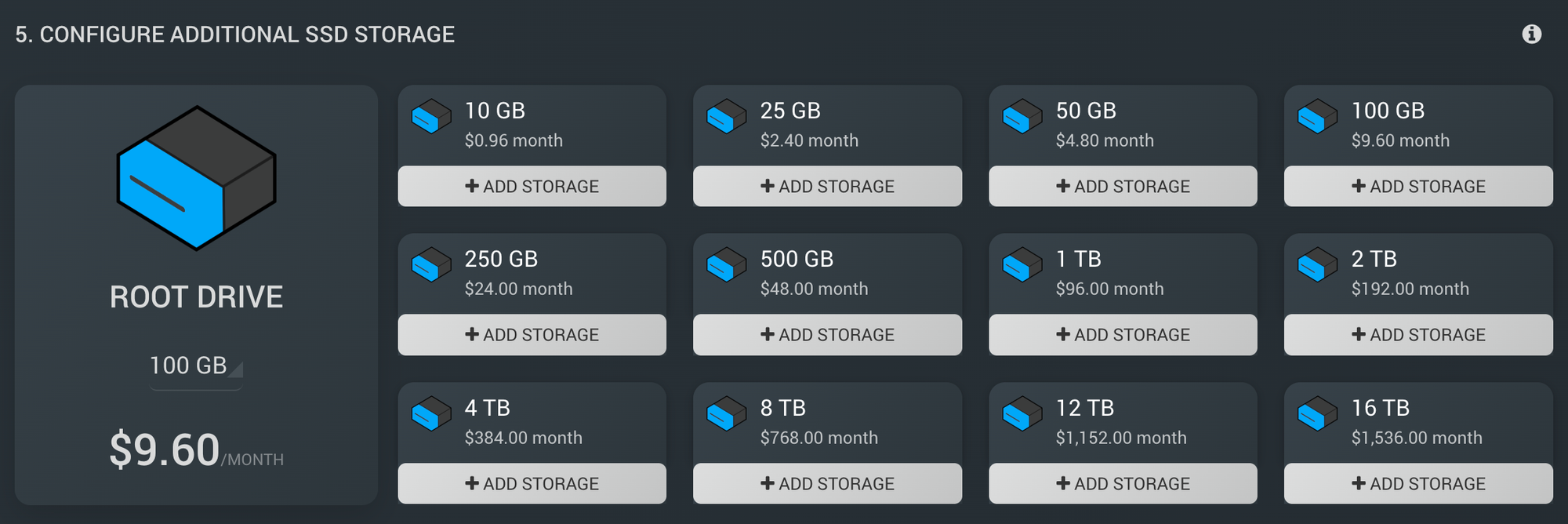Add the 1 TB storage option
Image resolution: width=1568 pixels, height=524 pixels.
(1123, 335)
